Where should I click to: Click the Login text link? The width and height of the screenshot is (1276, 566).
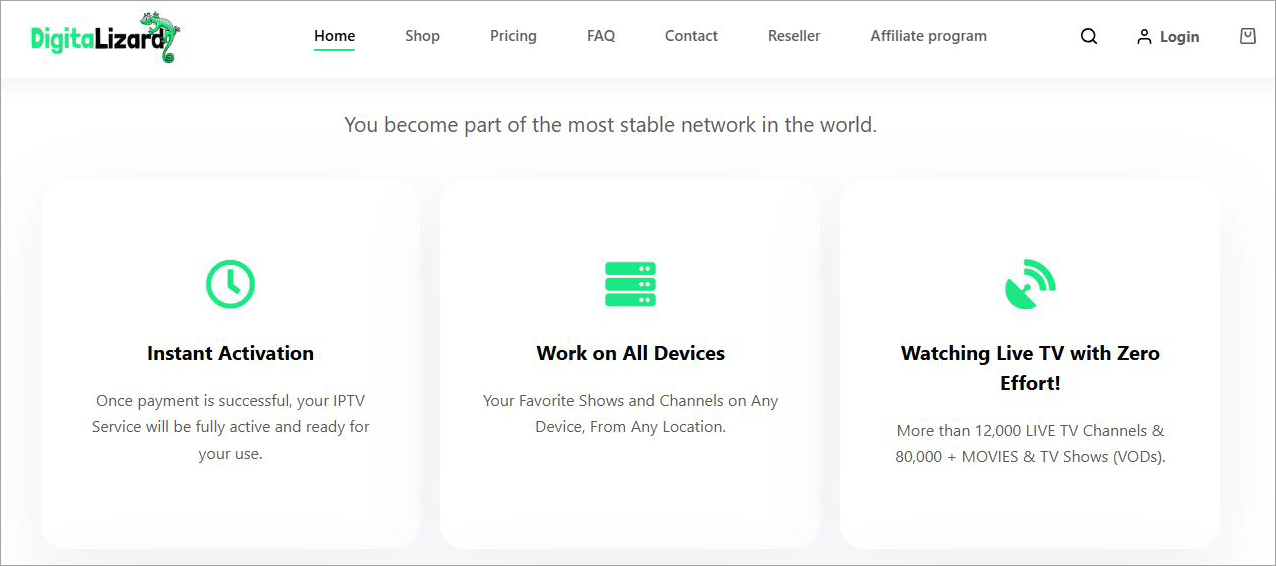(1179, 37)
